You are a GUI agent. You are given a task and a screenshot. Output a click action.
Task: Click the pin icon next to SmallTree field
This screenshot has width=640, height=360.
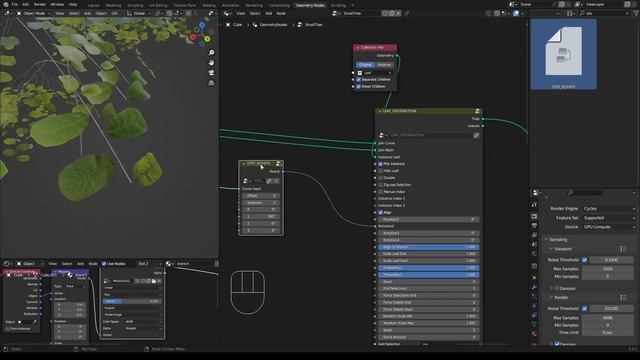pos(407,13)
